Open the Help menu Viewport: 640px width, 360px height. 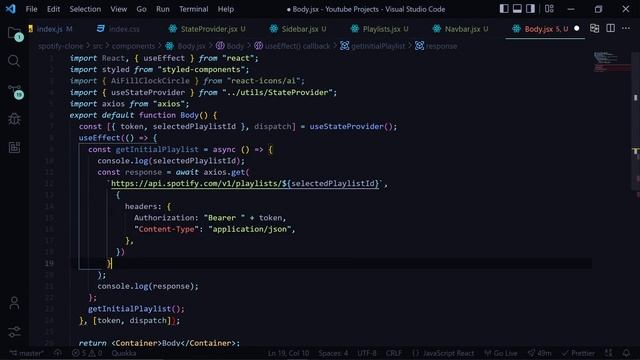tap(225, 9)
